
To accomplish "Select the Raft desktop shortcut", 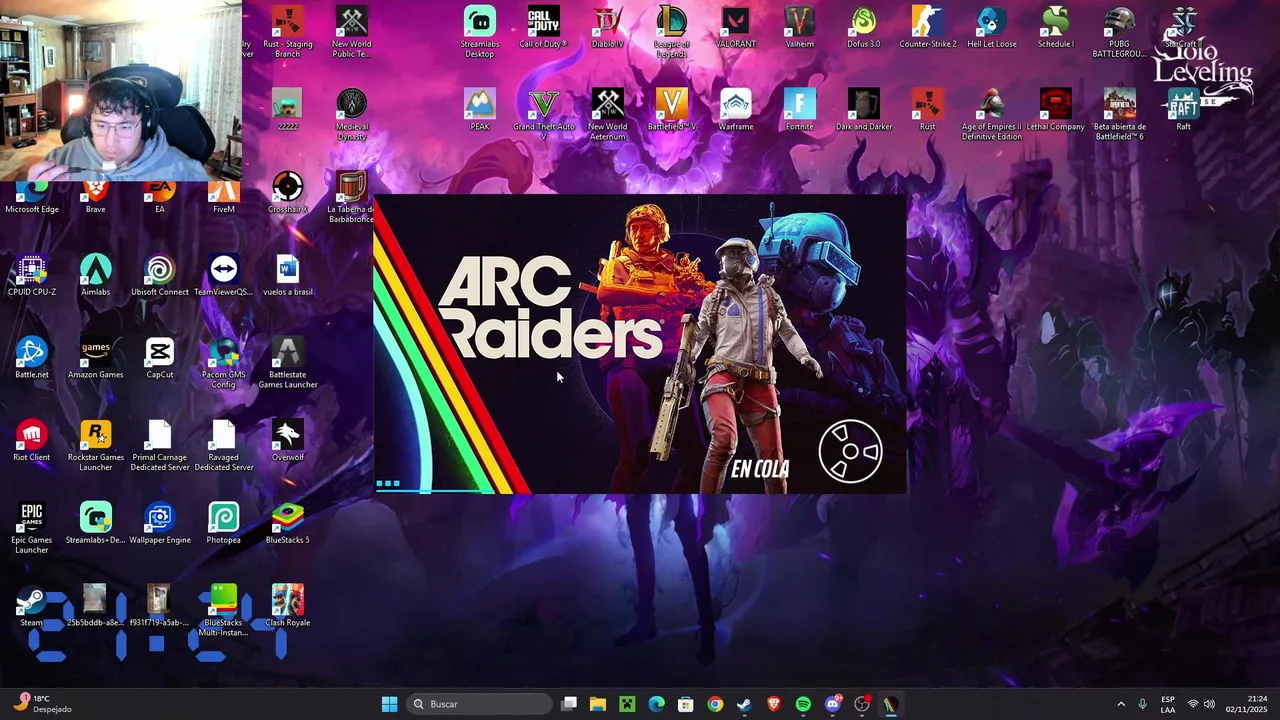I will coord(1184,110).
